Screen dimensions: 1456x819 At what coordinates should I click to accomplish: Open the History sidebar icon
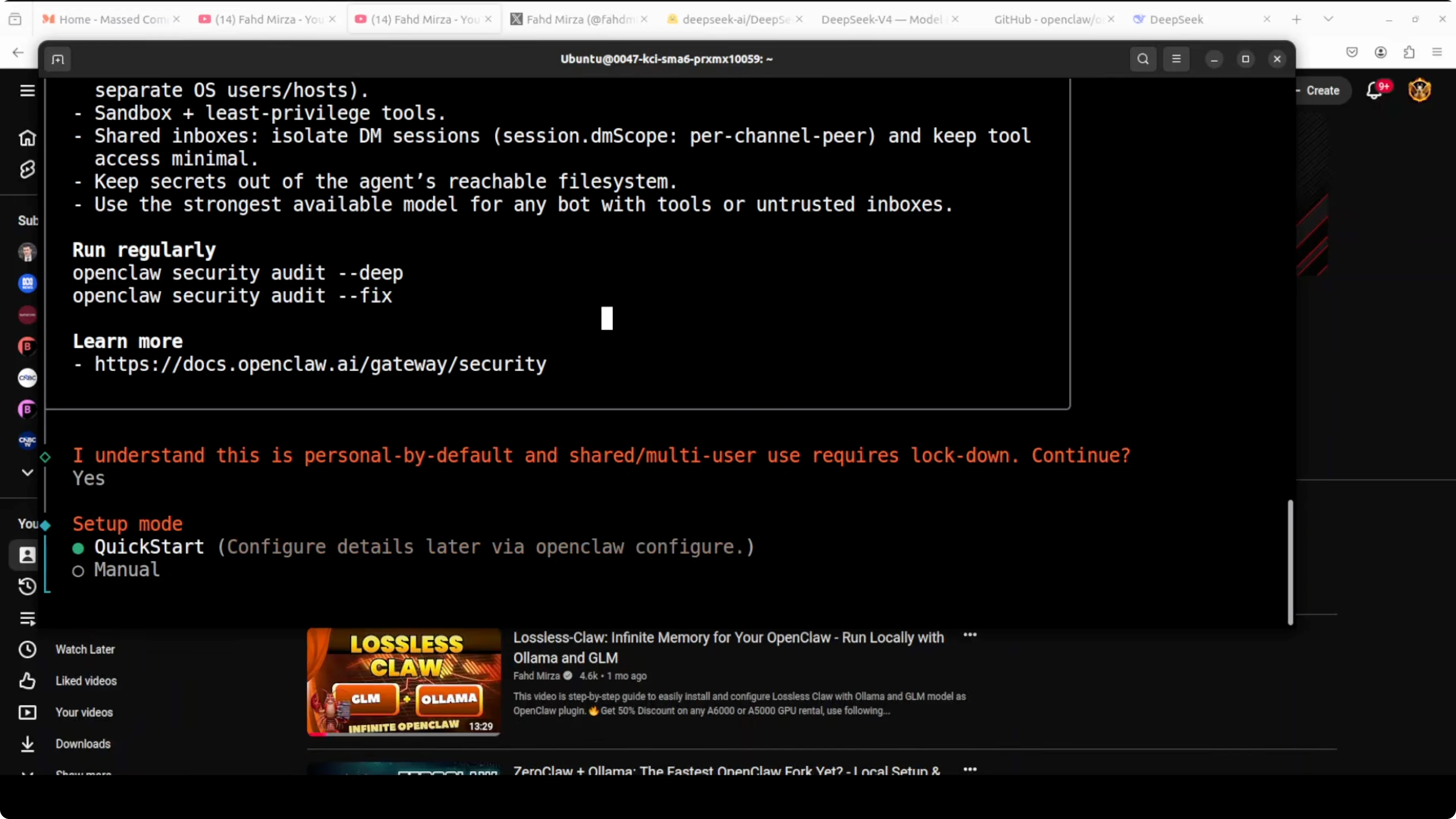click(x=27, y=587)
